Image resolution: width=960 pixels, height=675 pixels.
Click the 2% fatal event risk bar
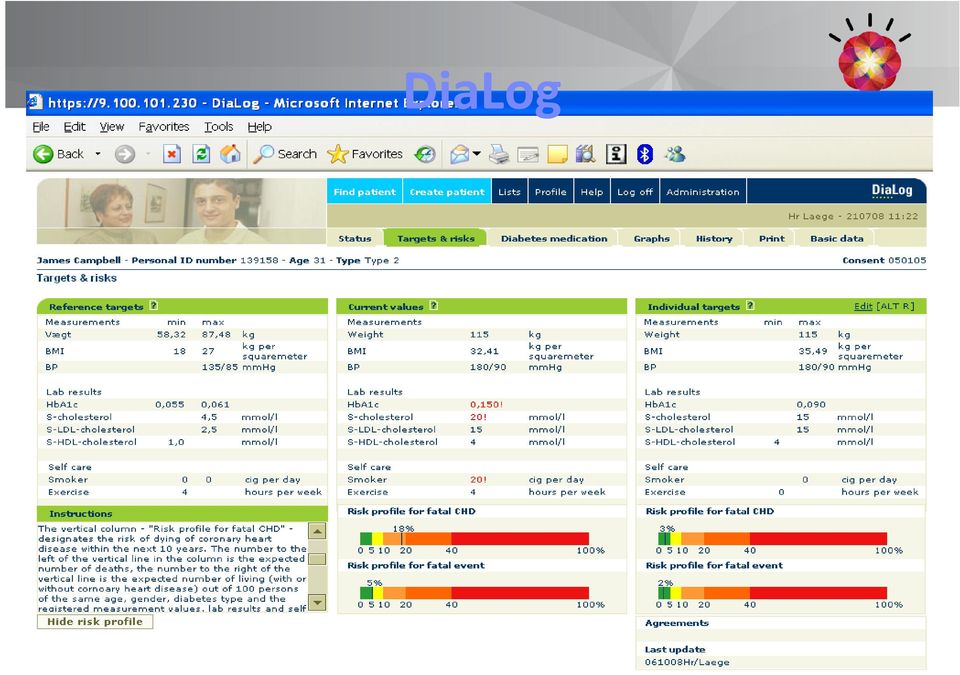click(773, 593)
